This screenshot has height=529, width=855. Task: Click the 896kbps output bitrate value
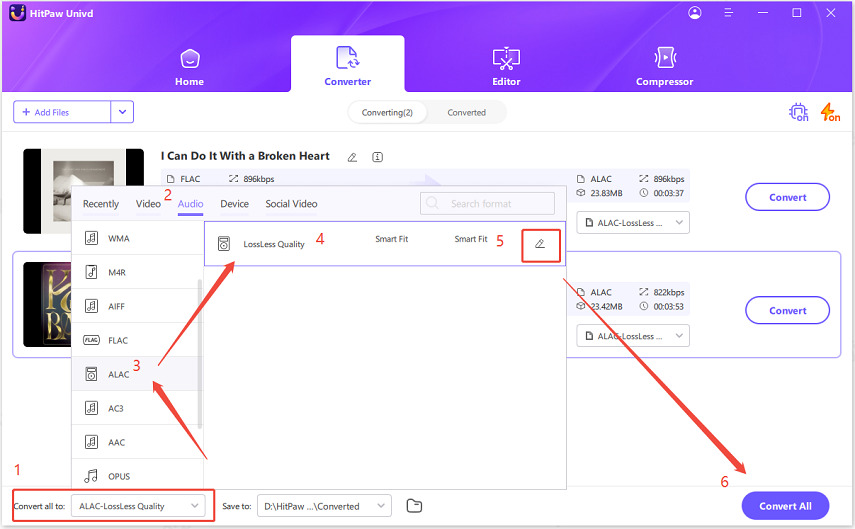point(669,179)
